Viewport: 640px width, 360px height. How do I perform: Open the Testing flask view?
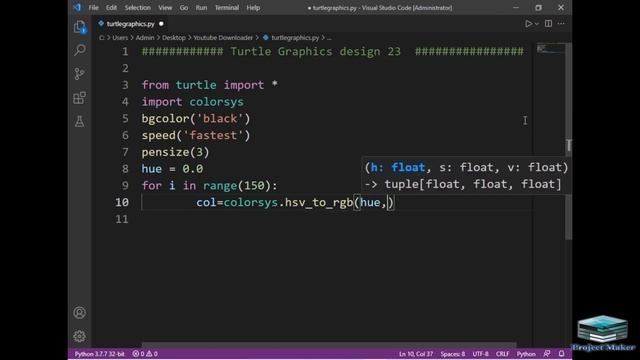pyautogui.click(x=80, y=121)
